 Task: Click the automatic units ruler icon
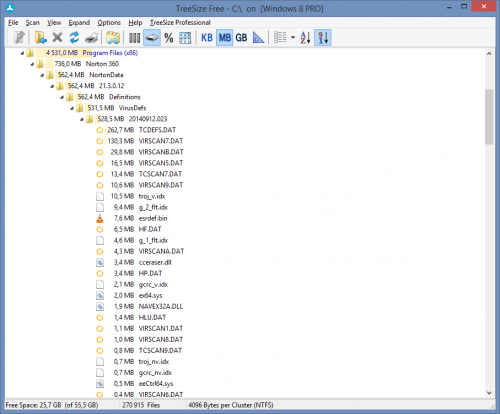[258, 38]
